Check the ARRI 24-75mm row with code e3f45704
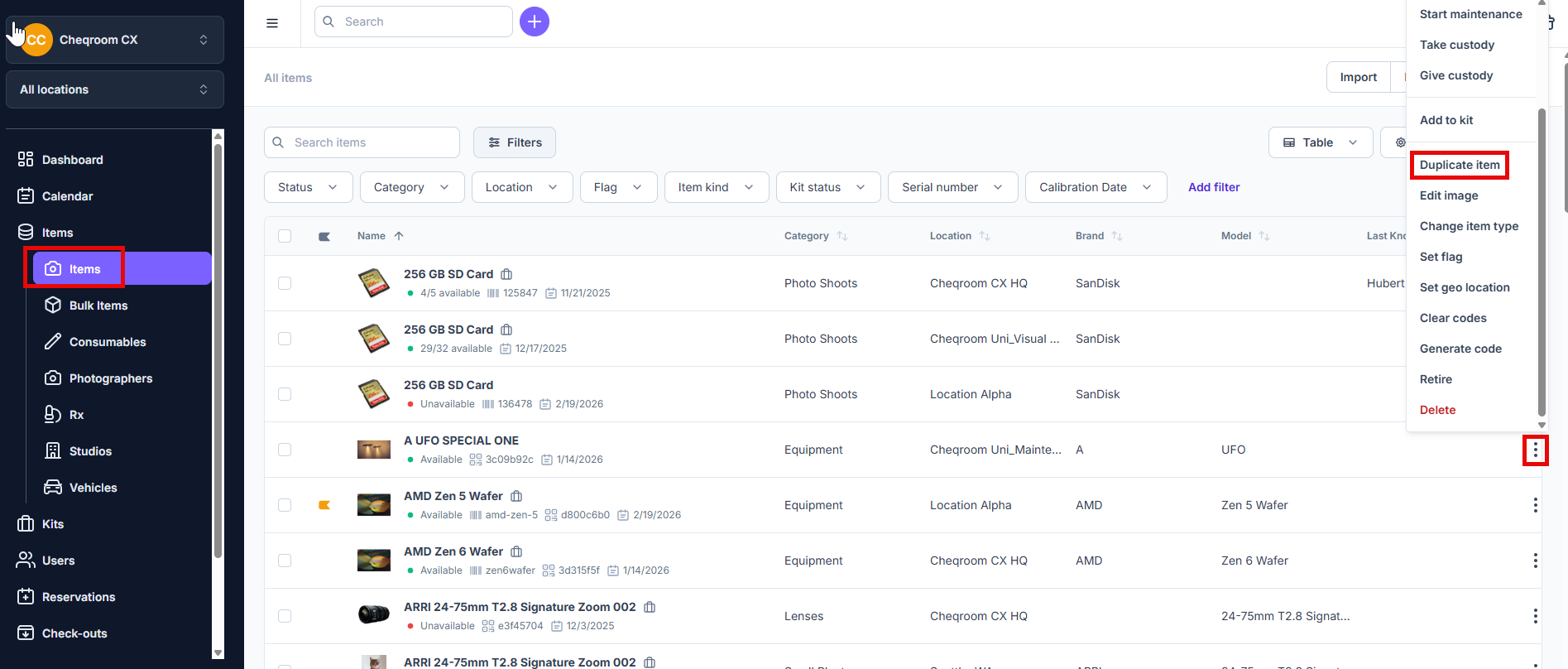This screenshot has width=1568, height=669. click(285, 616)
